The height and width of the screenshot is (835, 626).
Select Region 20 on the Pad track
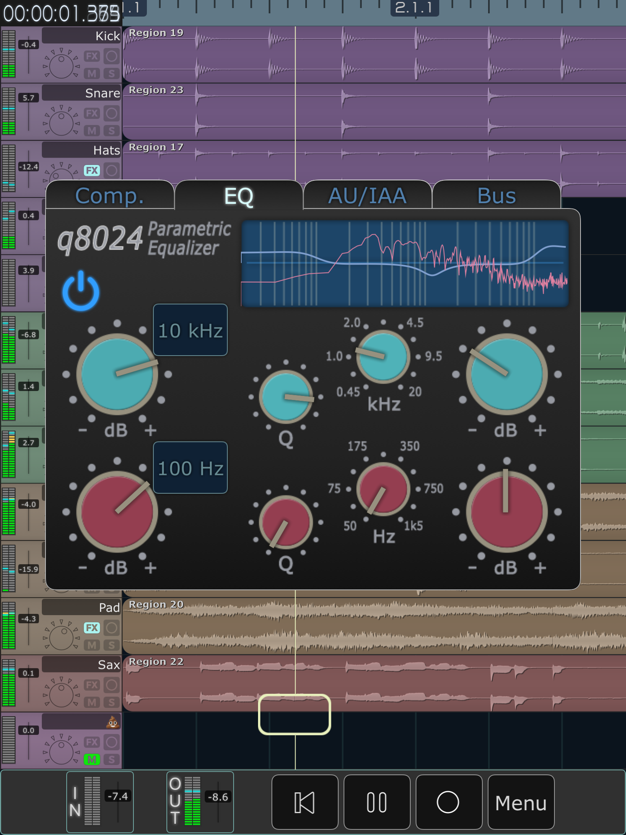tap(370, 626)
